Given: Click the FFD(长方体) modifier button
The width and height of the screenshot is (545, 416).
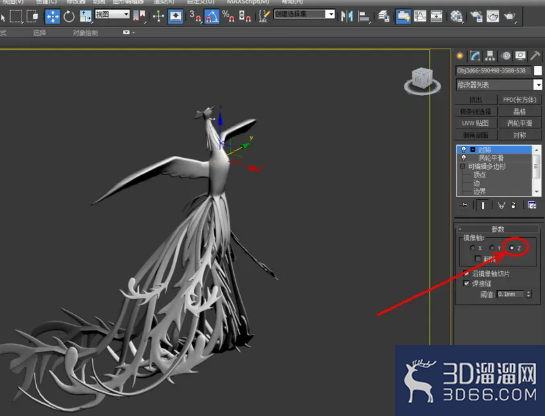Looking at the screenshot, I should (520, 100).
